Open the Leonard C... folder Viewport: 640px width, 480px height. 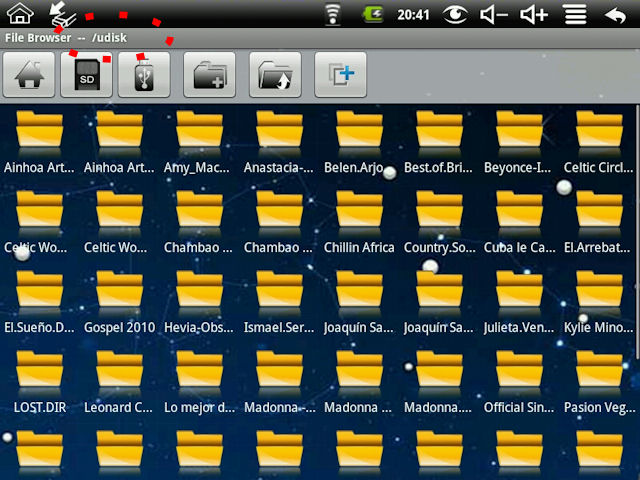pos(120,382)
